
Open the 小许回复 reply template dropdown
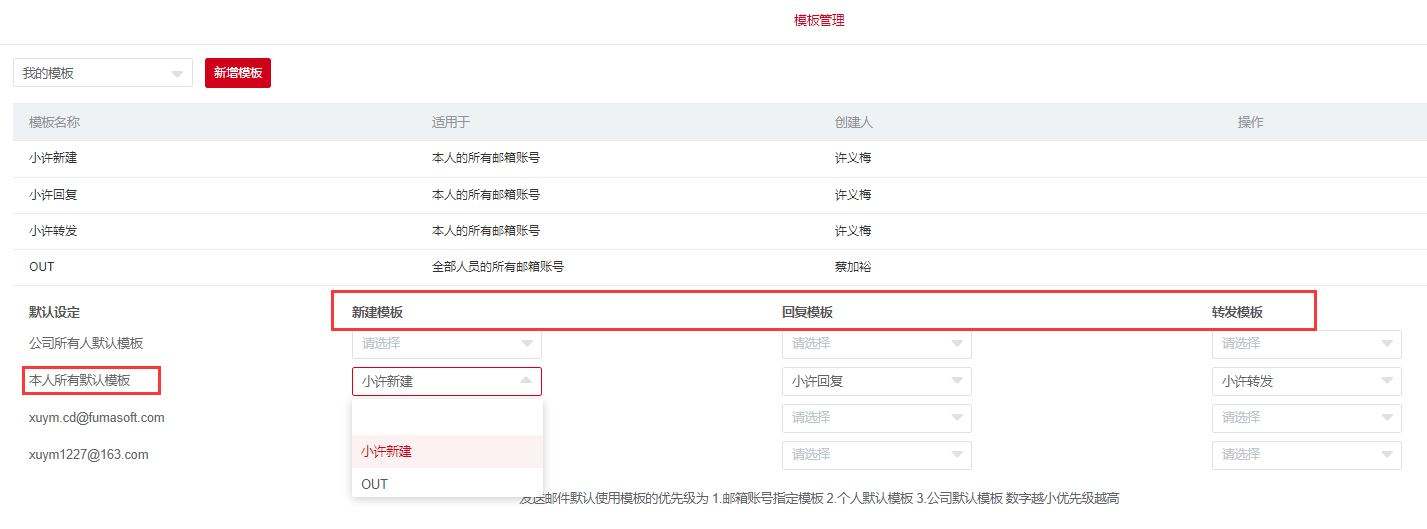[x=876, y=381]
